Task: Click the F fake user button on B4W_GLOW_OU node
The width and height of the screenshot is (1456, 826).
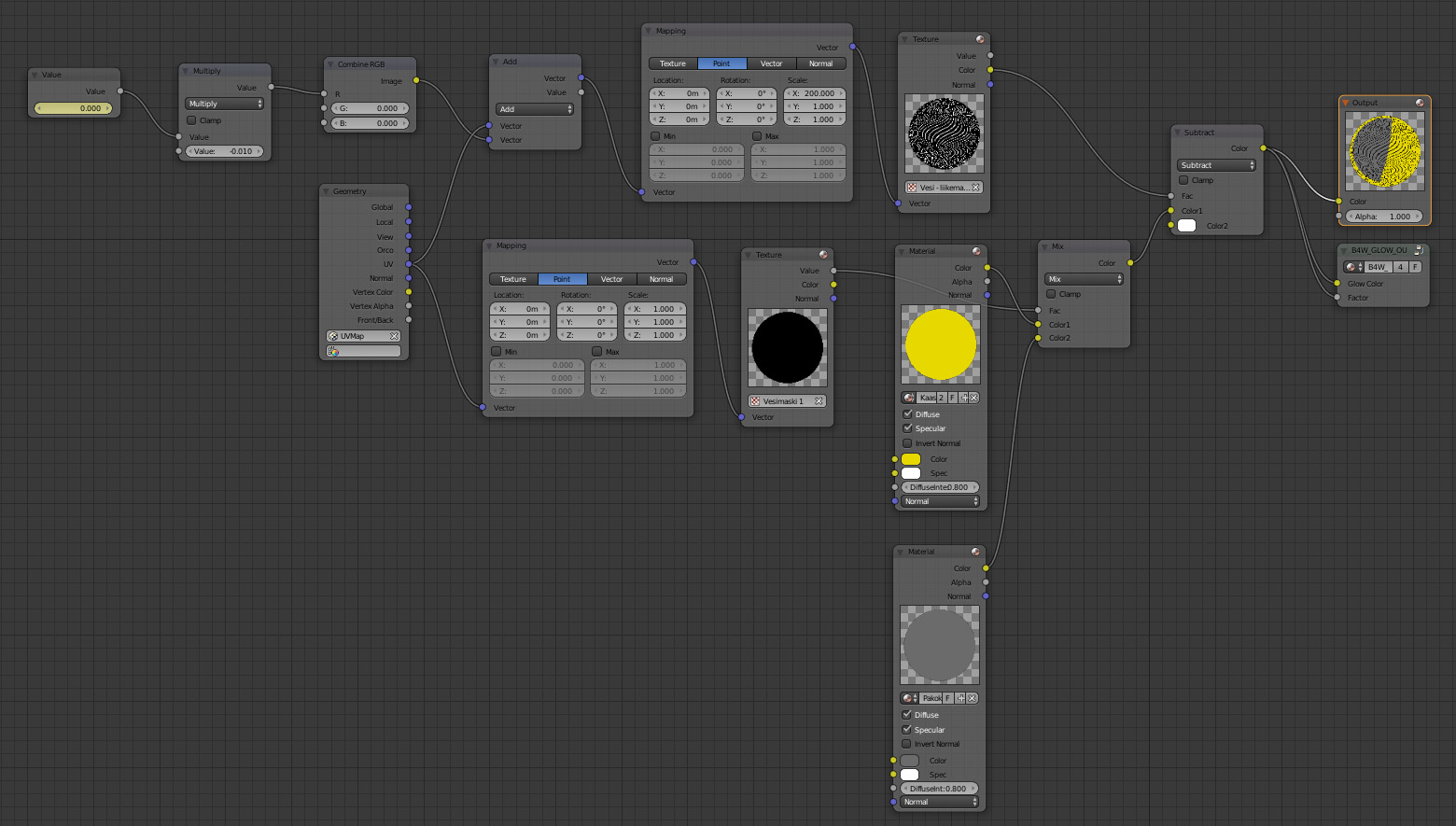Action: pyautogui.click(x=1415, y=267)
